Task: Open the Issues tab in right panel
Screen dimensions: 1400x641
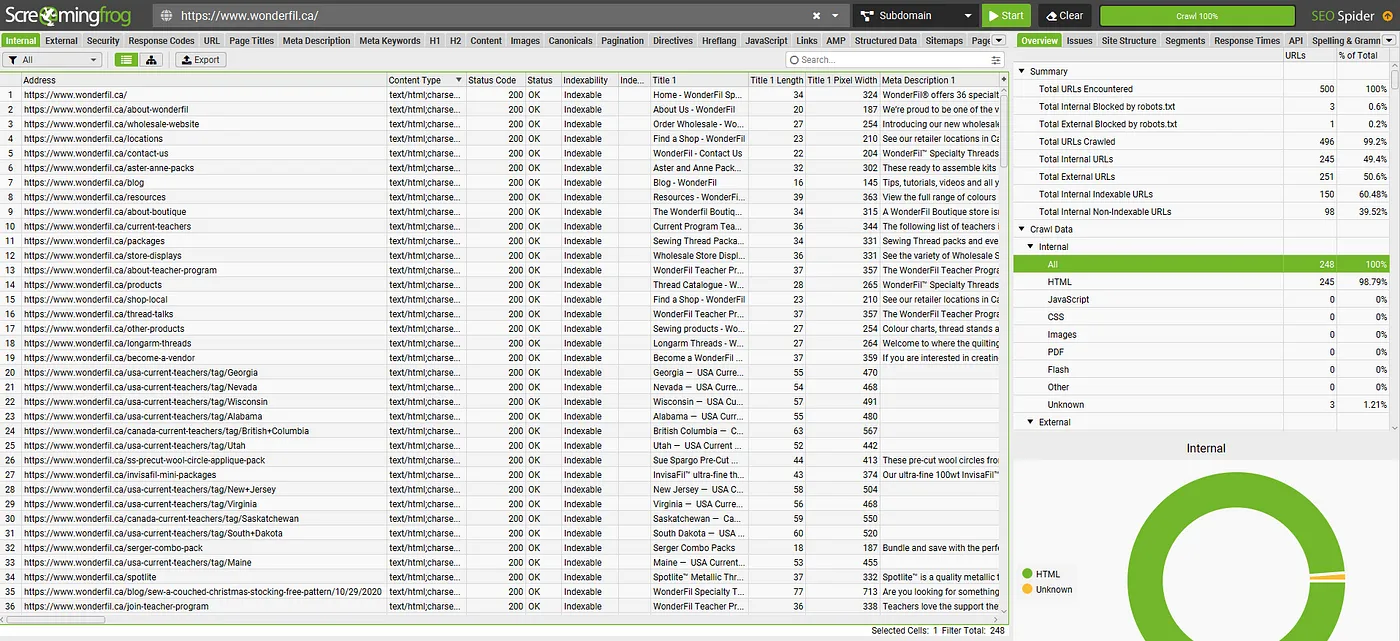Action: pyautogui.click(x=1079, y=41)
